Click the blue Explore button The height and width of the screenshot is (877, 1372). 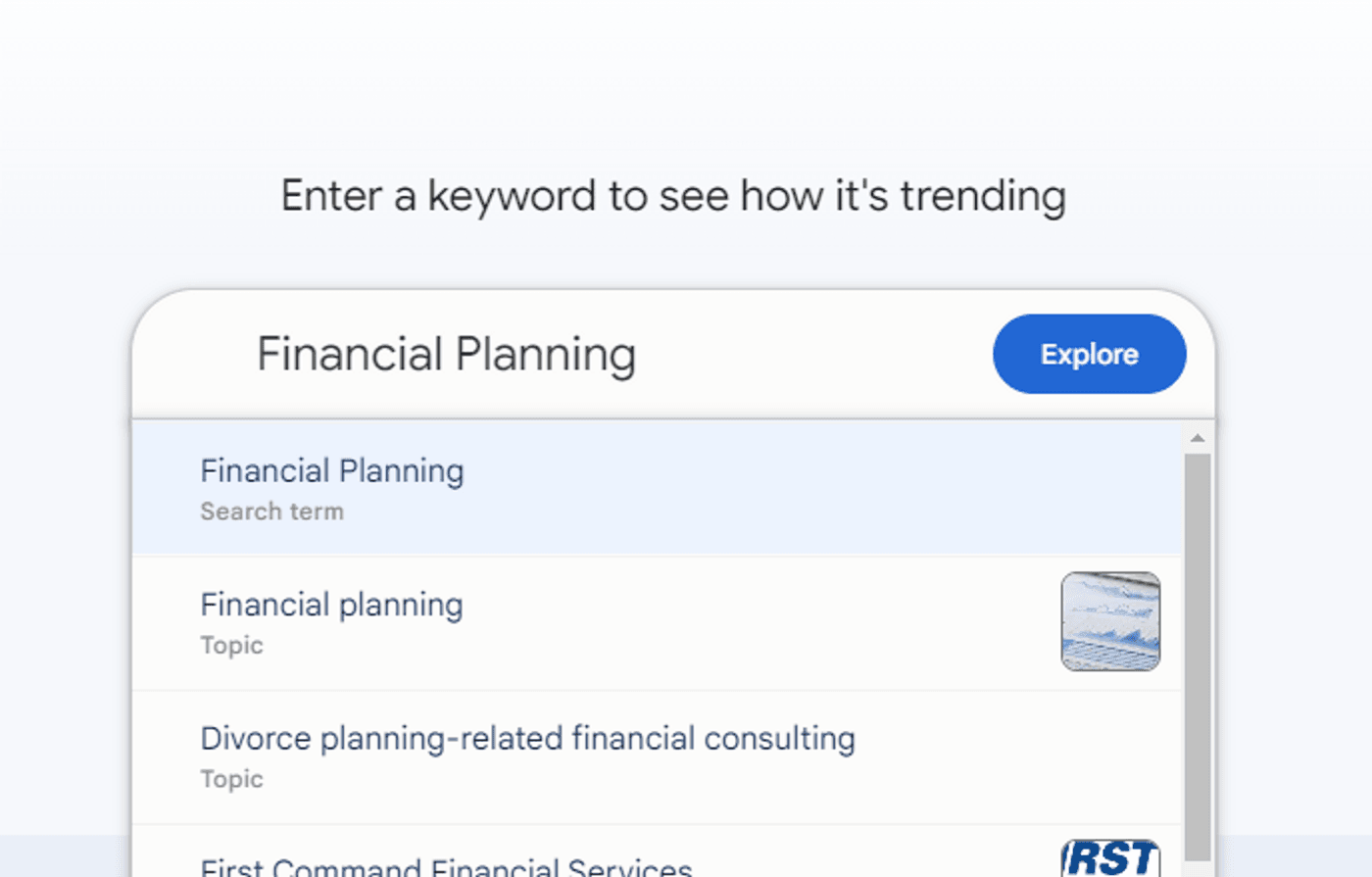[x=1089, y=354]
